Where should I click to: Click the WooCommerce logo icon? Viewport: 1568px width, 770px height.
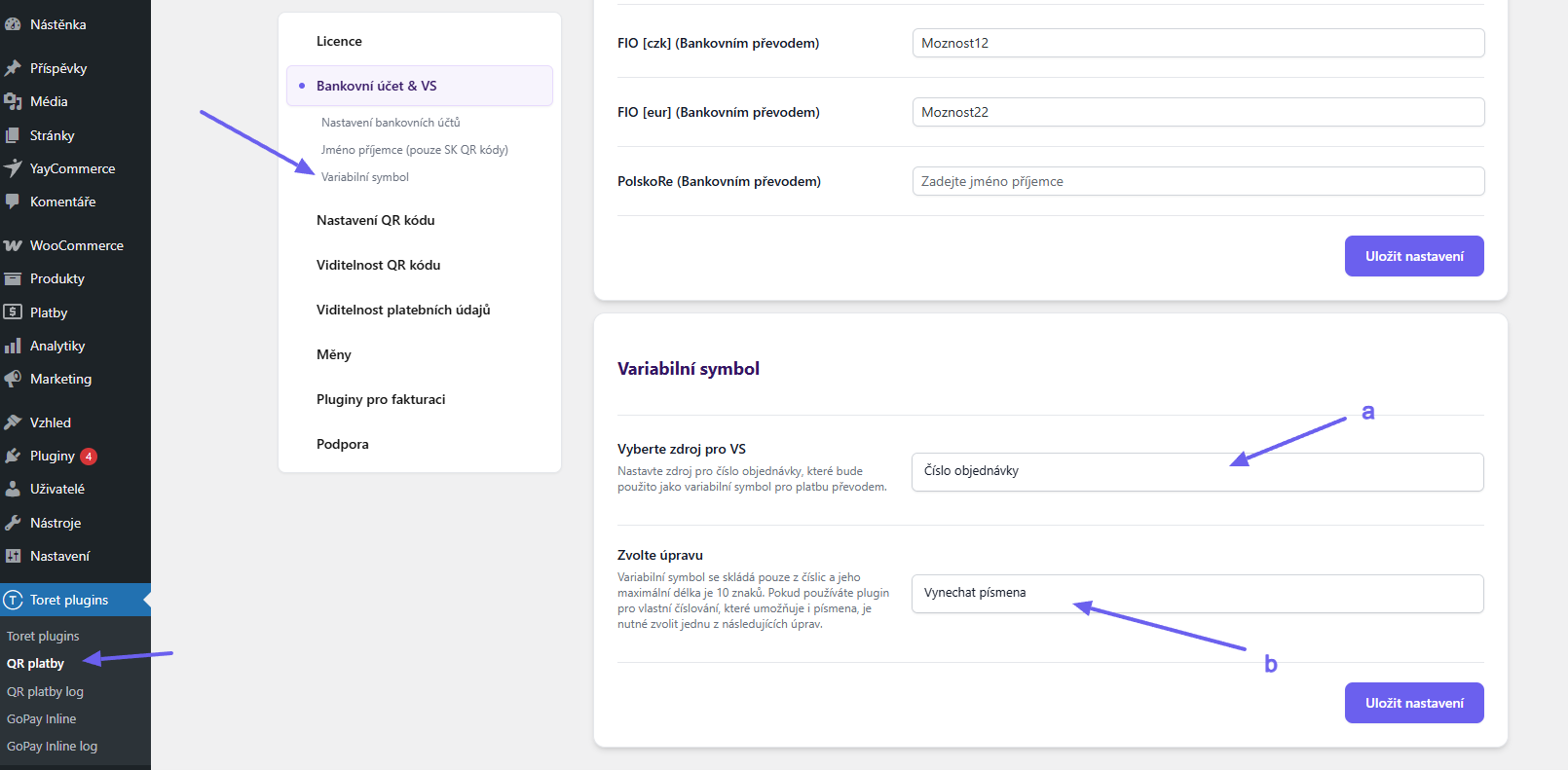tap(13, 245)
